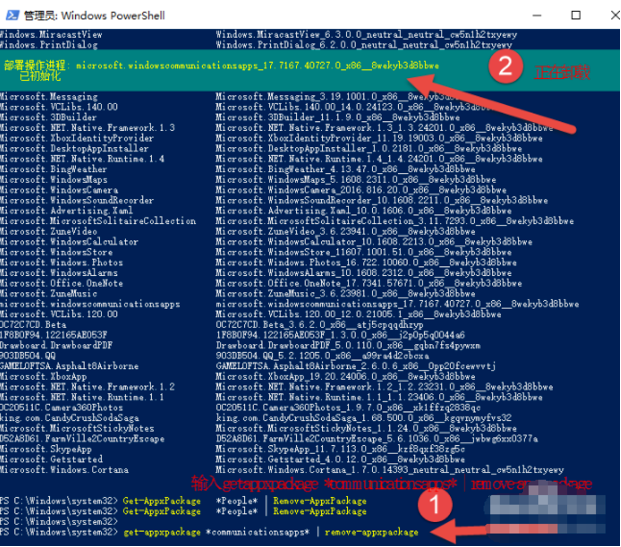
Task: Click the Microsoft.SkypeApp package name
Action: click(42, 450)
